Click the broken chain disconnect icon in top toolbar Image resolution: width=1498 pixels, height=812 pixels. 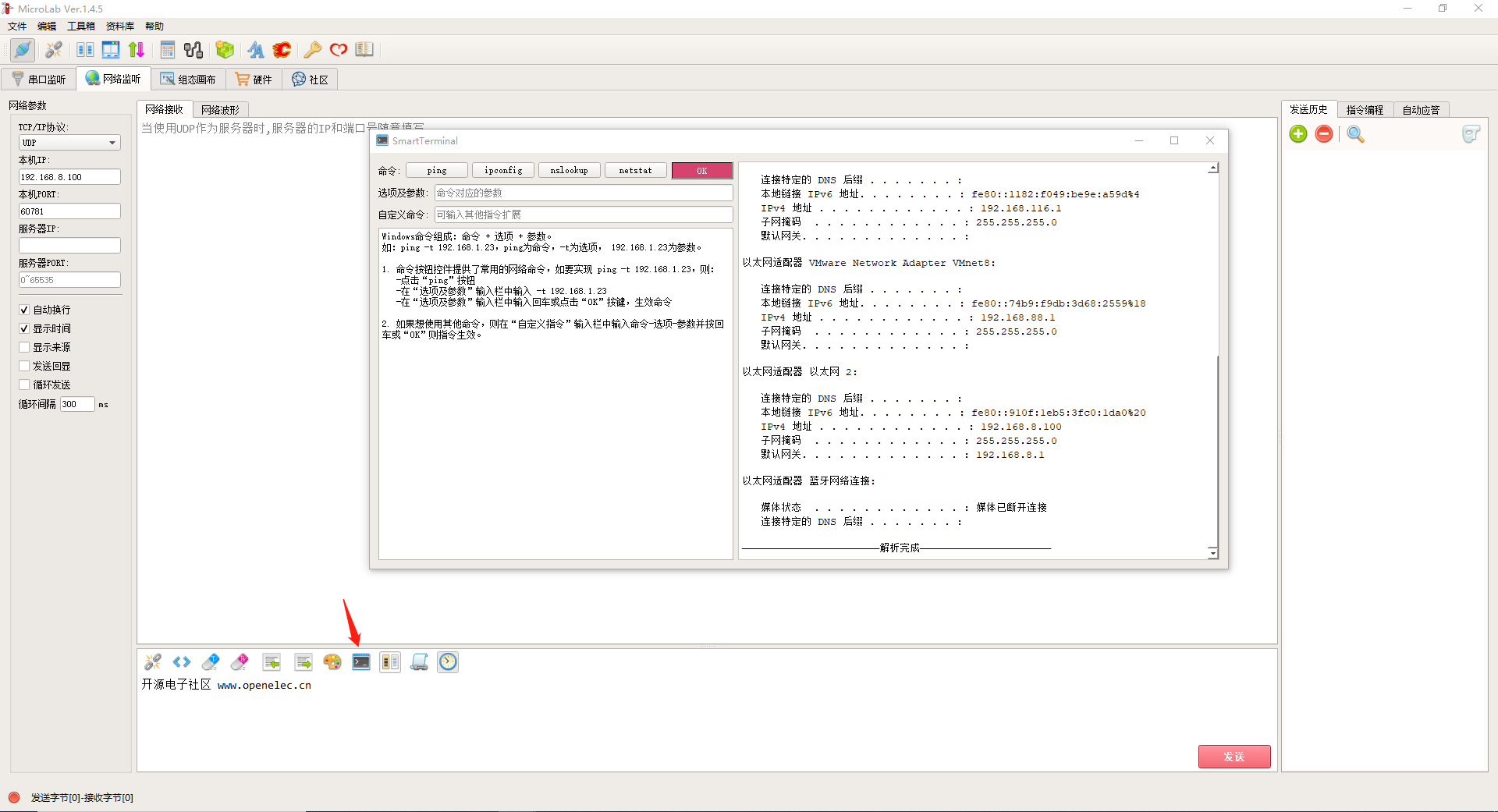click(54, 50)
